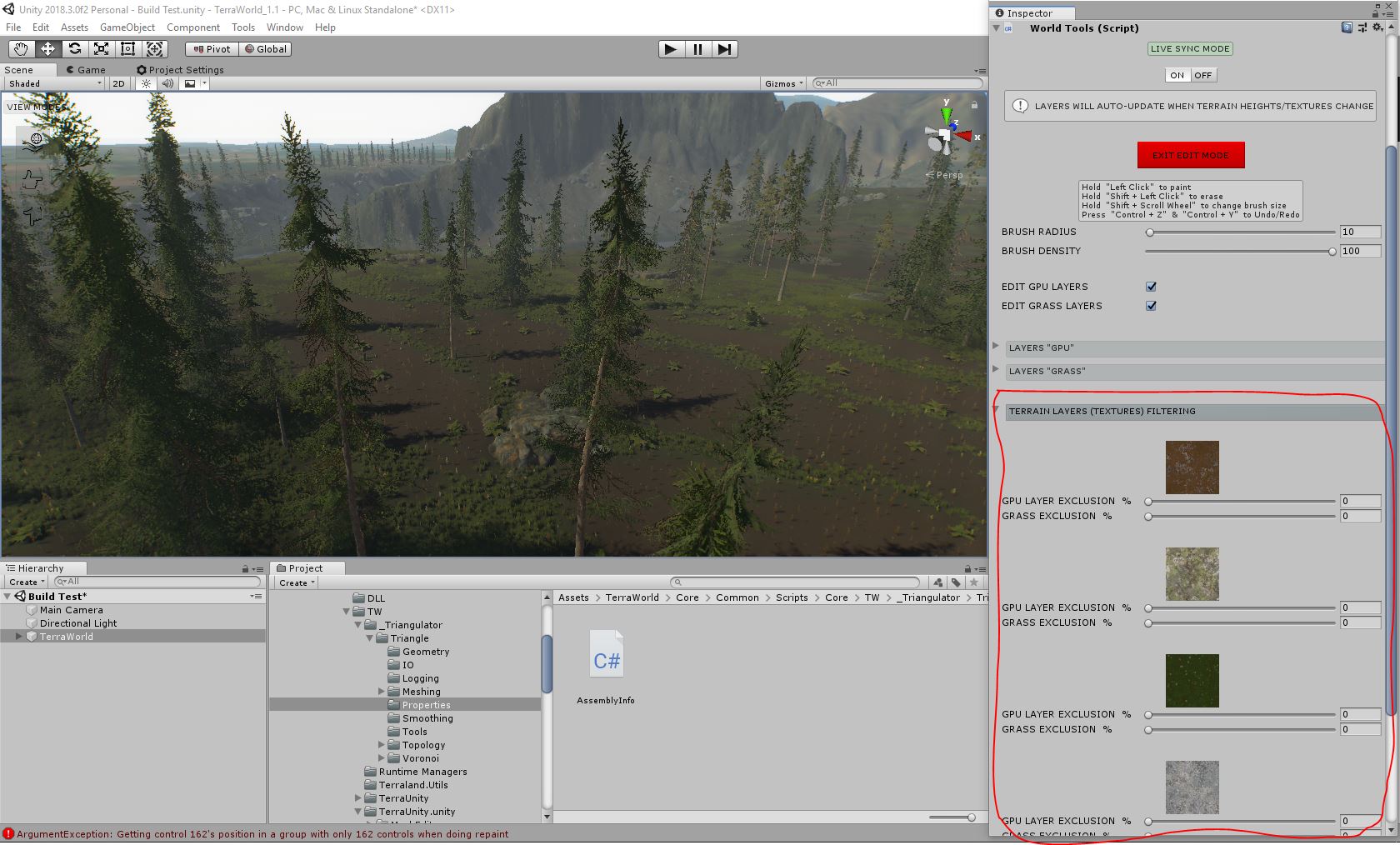This screenshot has height=845, width=1400.
Task: Click search by label icon in Project
Action: (956, 582)
